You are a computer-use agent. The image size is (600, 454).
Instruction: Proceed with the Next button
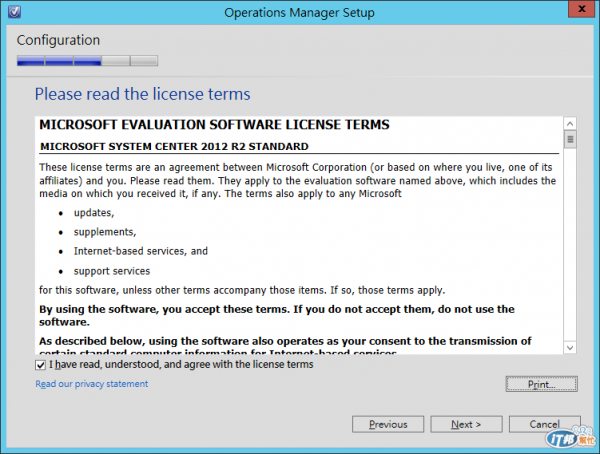tap(466, 424)
